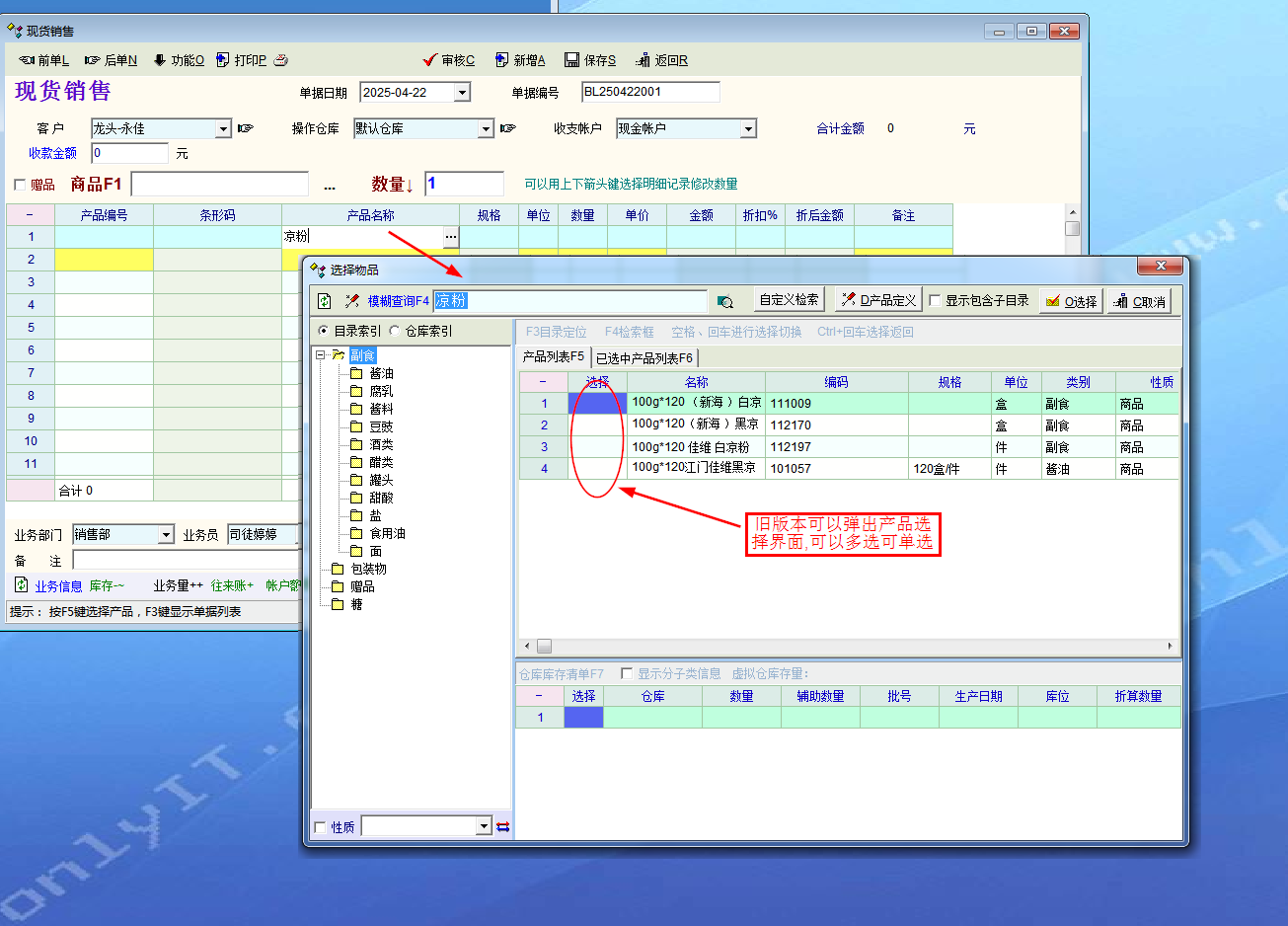Select the 酱油 folder in tree
The width and height of the screenshot is (1288, 926).
click(x=380, y=373)
